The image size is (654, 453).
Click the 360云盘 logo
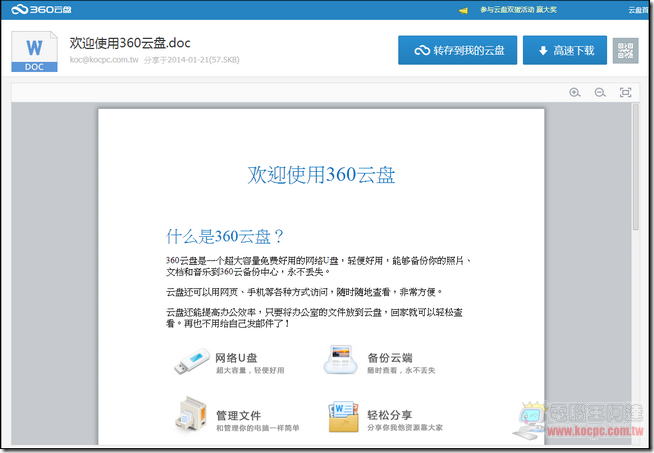(41, 9)
